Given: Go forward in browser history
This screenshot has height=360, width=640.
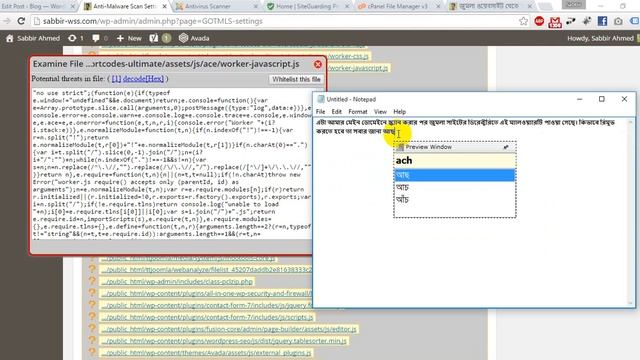Looking at the screenshot, I should [x=7, y=21].
